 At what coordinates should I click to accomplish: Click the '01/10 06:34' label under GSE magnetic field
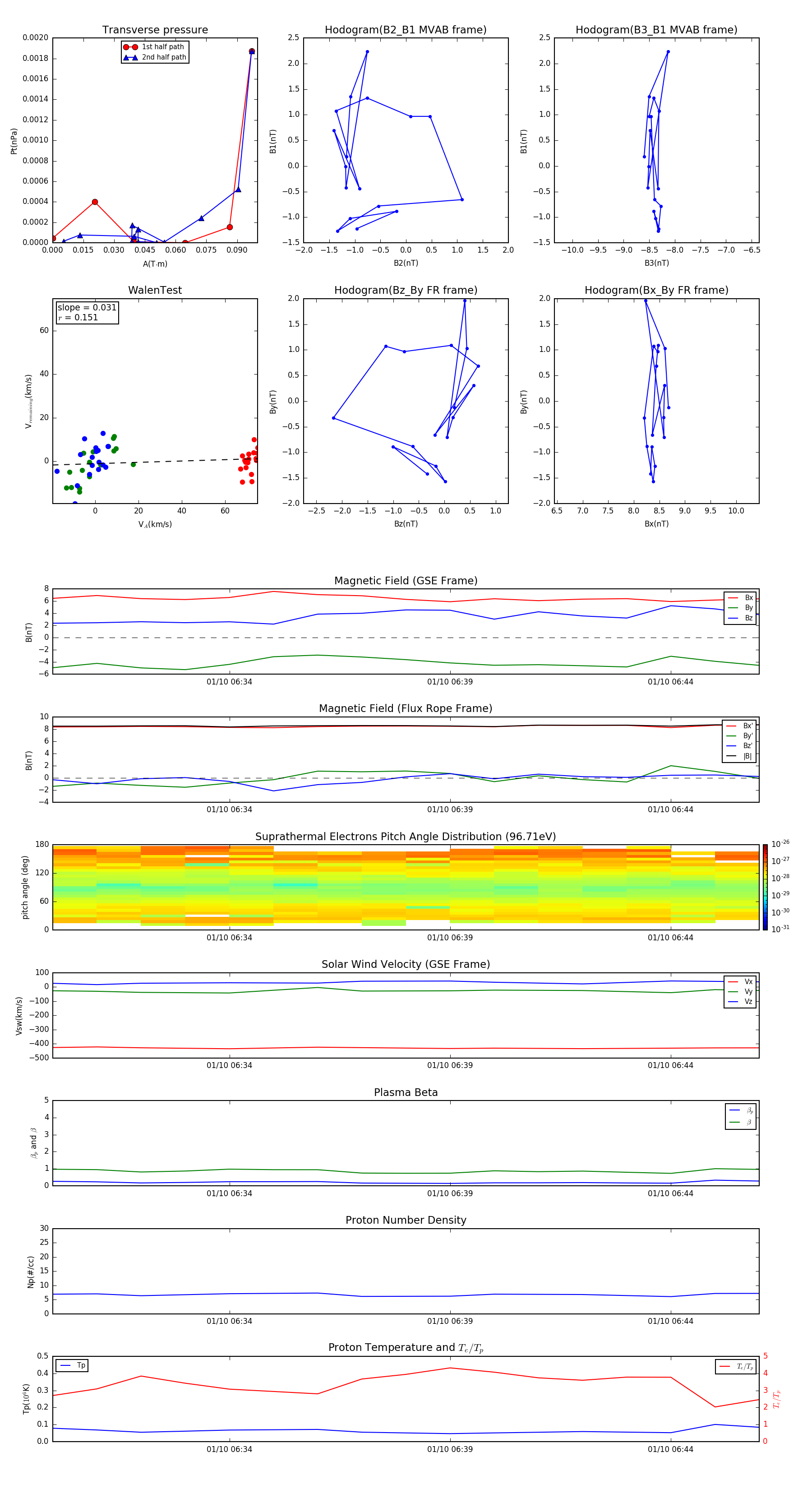(x=230, y=682)
